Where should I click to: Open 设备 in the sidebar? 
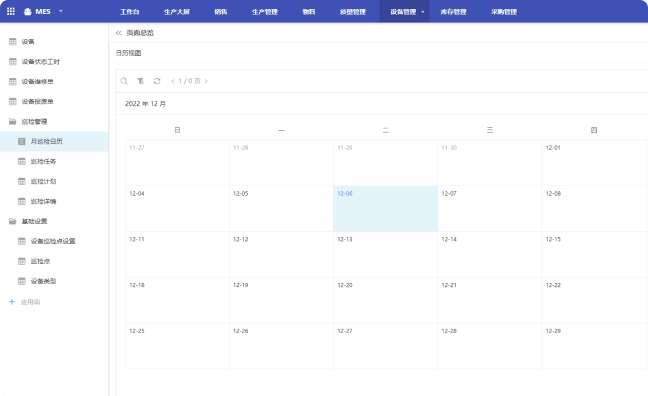click(54, 41)
